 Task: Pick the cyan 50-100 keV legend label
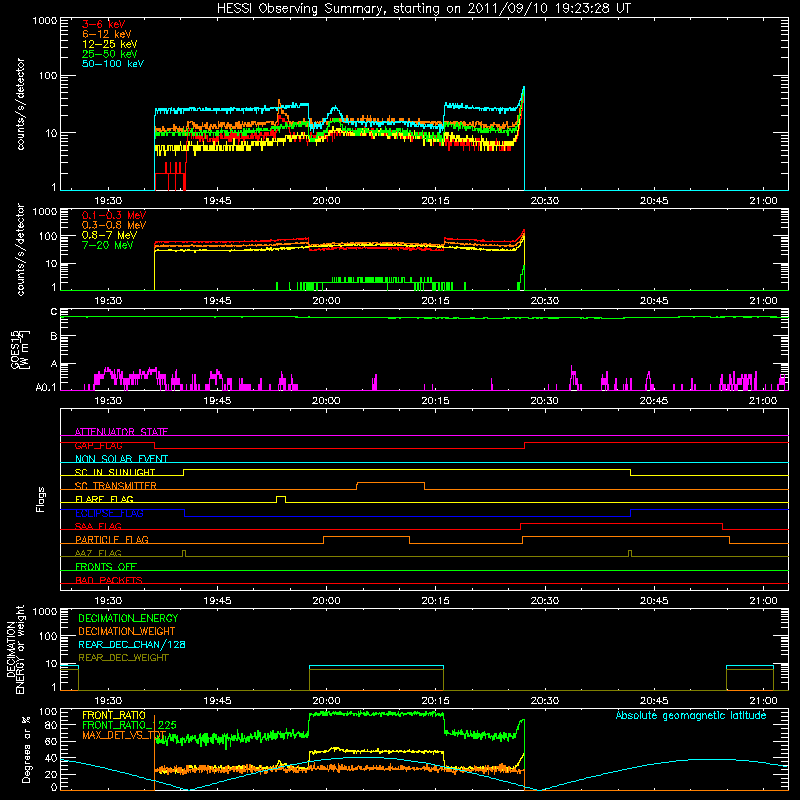pyautogui.click(x=113, y=64)
